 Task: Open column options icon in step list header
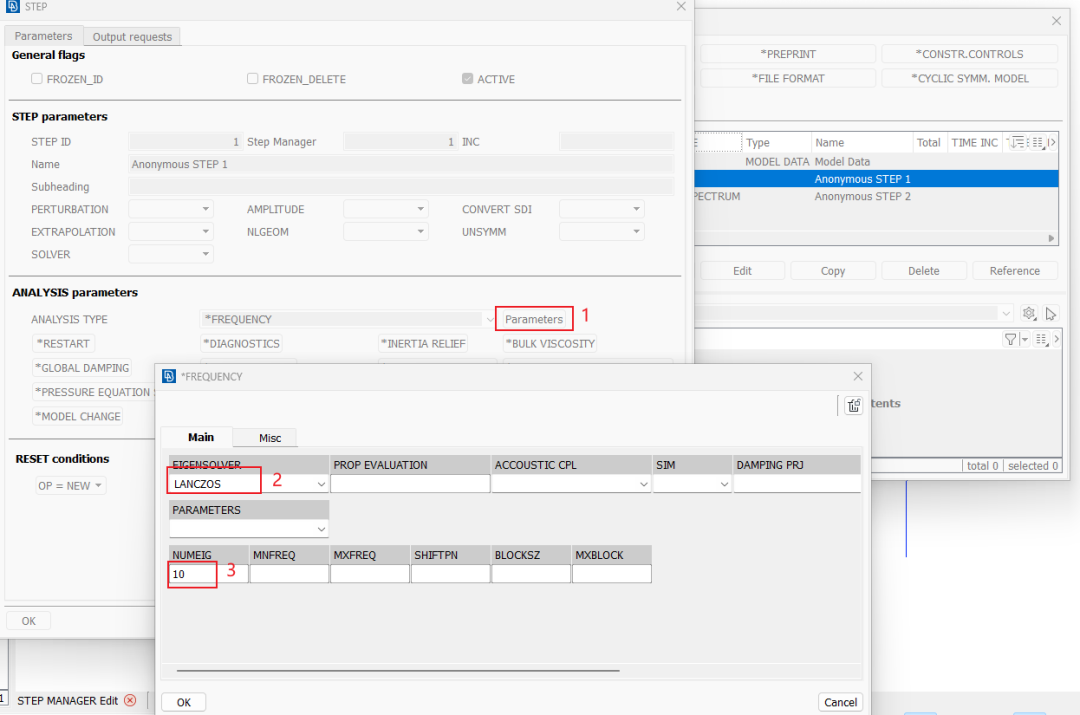[x=1037, y=142]
